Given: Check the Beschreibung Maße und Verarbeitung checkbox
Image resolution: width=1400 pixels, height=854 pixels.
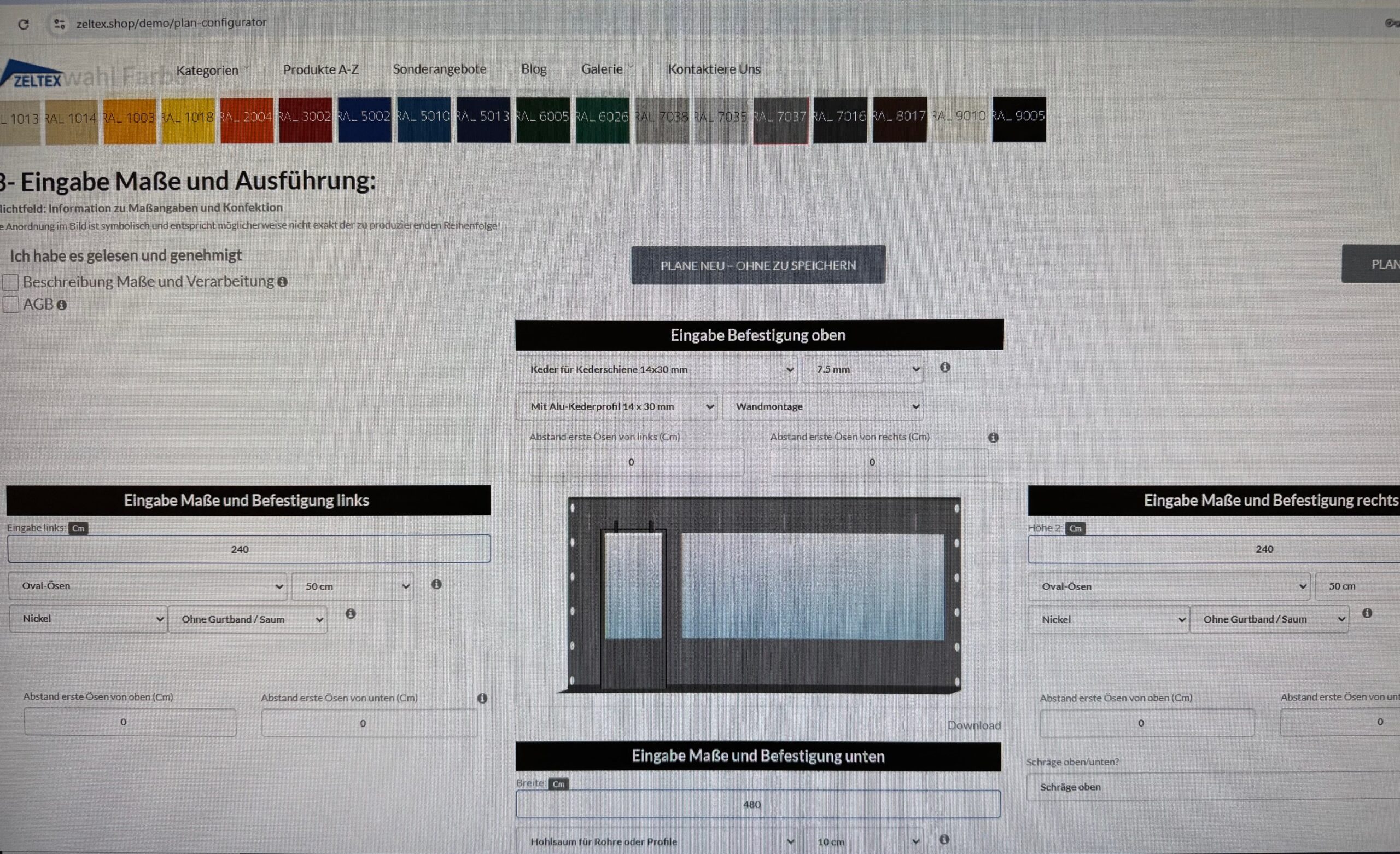Looking at the screenshot, I should coord(11,282).
